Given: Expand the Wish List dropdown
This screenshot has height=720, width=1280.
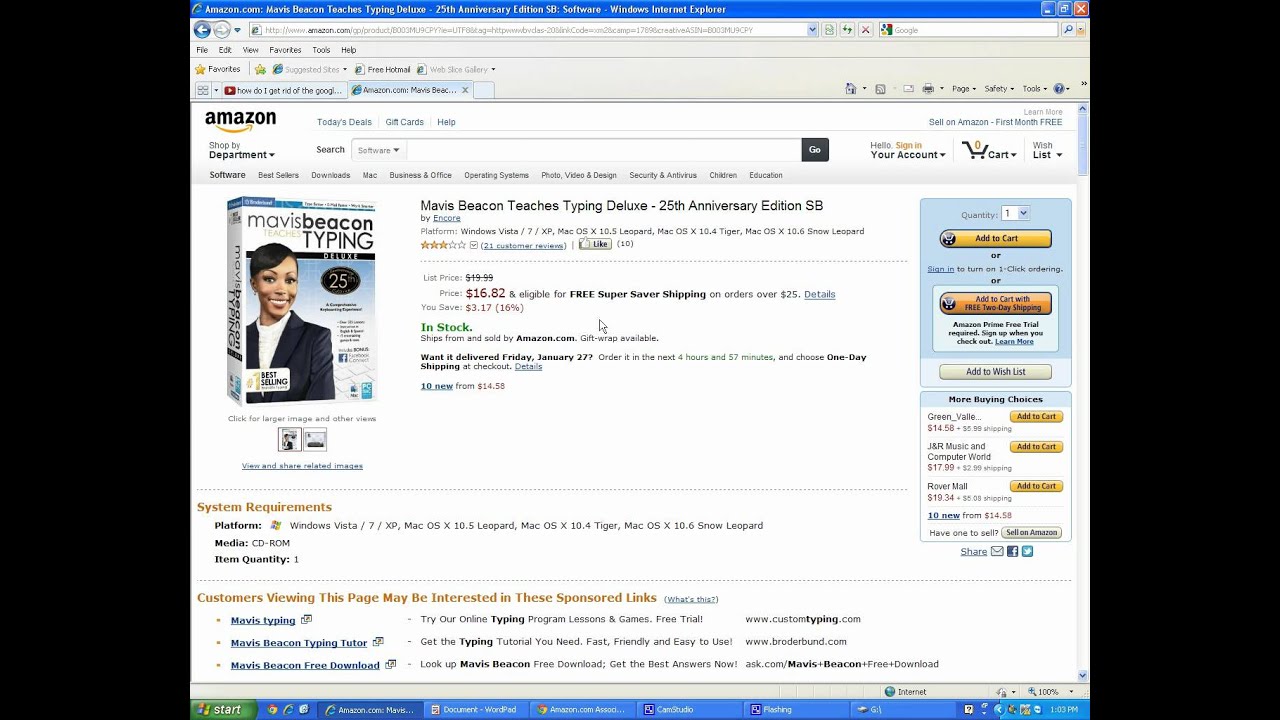Looking at the screenshot, I should click(1047, 151).
